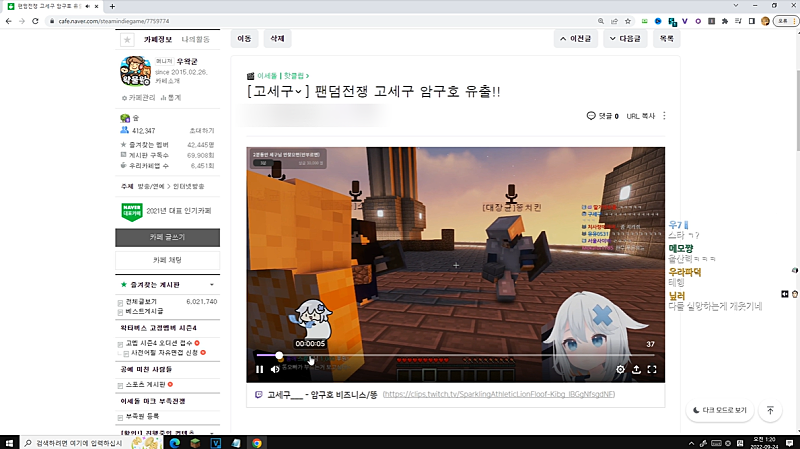Enable 다크 모드로 보기 dark mode

tap(720, 410)
